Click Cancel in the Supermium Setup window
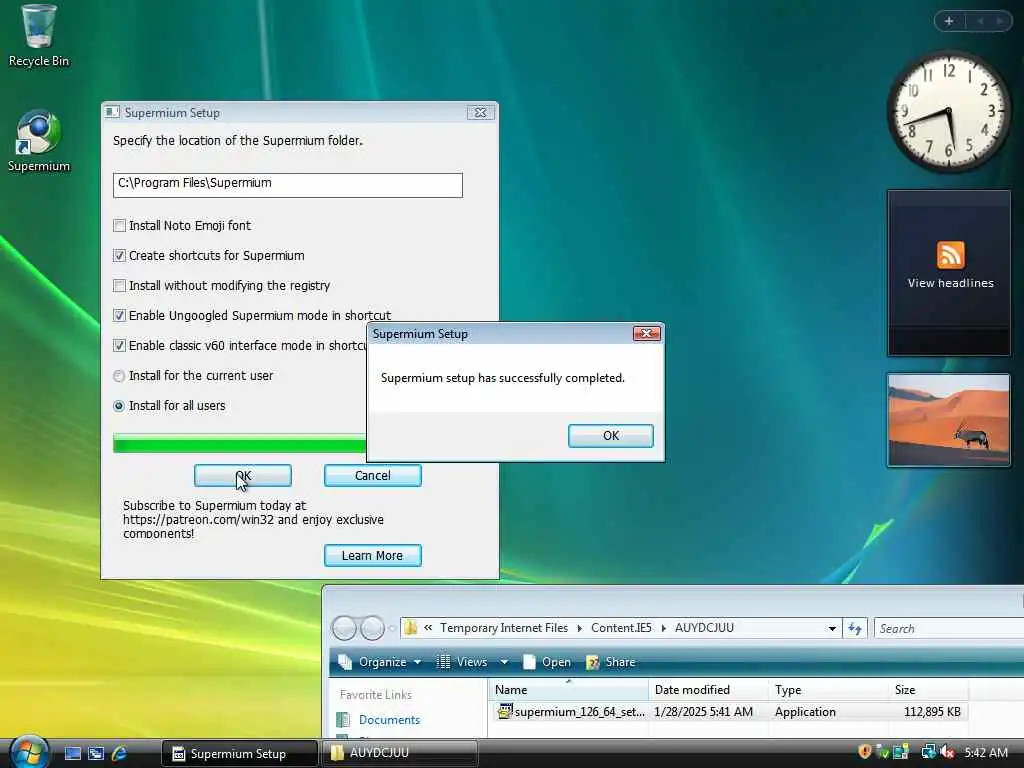 click(372, 475)
